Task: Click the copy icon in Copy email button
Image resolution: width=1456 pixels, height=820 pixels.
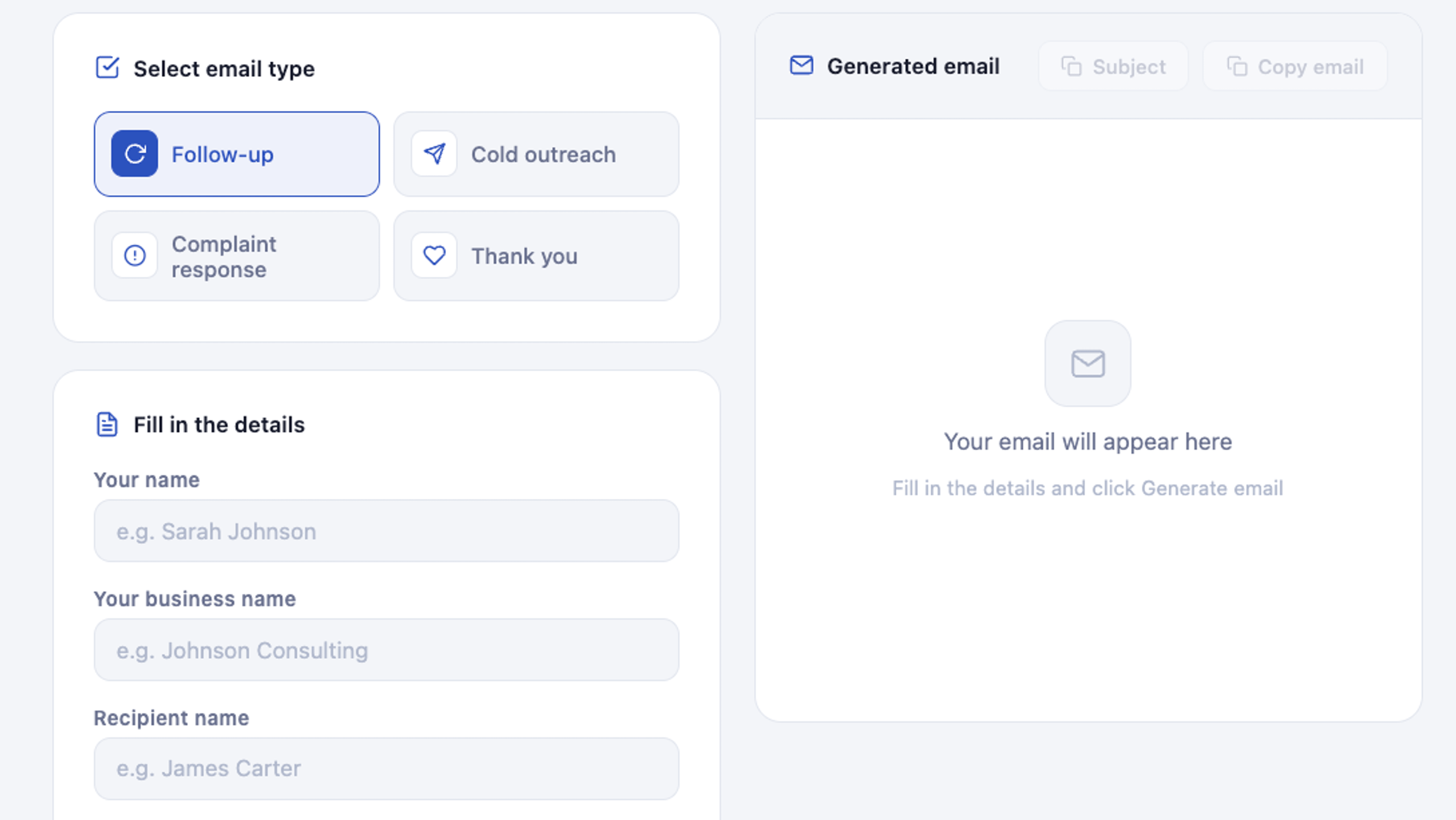Action: pos(1237,66)
